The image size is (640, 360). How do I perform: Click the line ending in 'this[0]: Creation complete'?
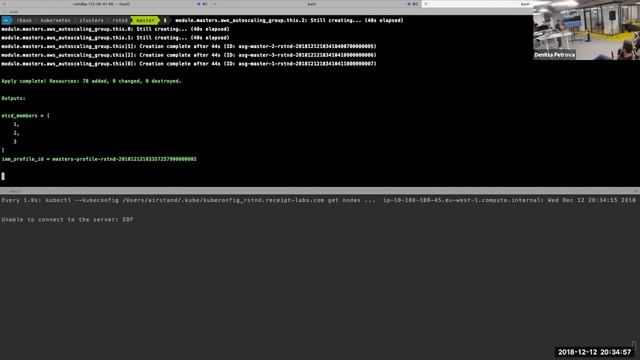(189, 64)
